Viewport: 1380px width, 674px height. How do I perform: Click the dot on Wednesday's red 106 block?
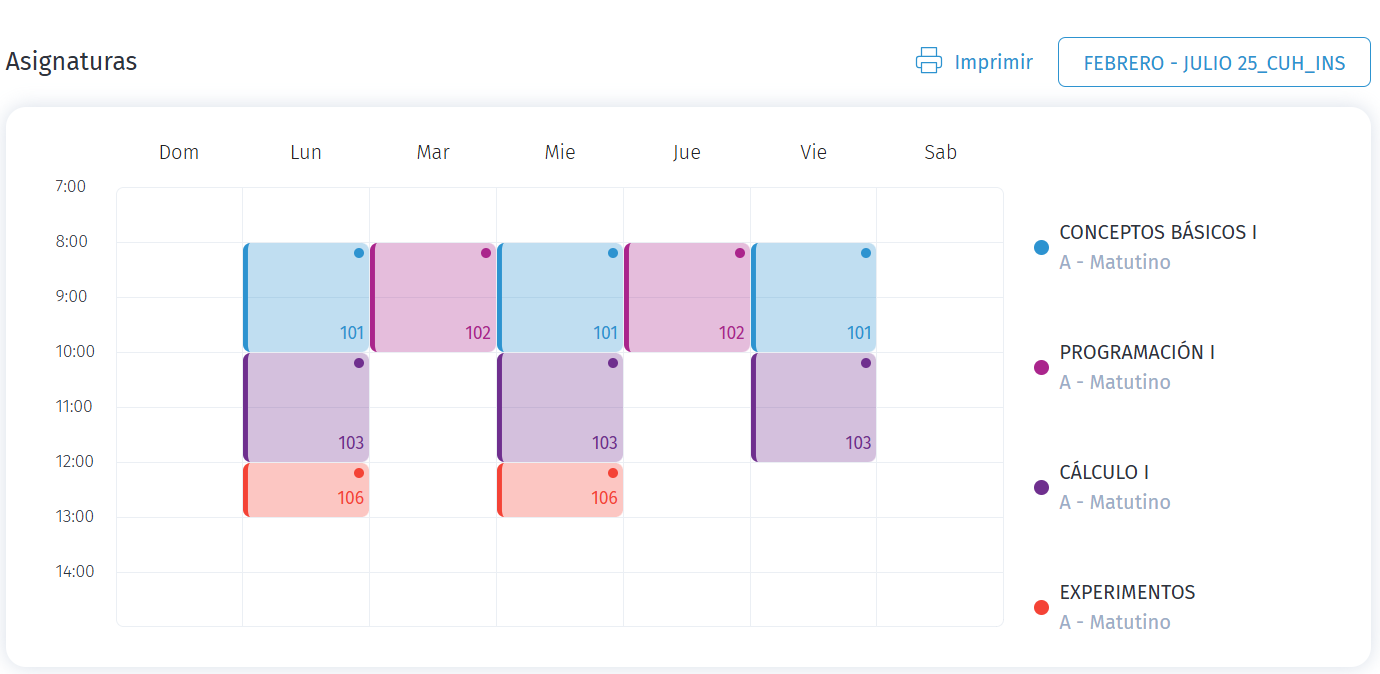(x=613, y=473)
